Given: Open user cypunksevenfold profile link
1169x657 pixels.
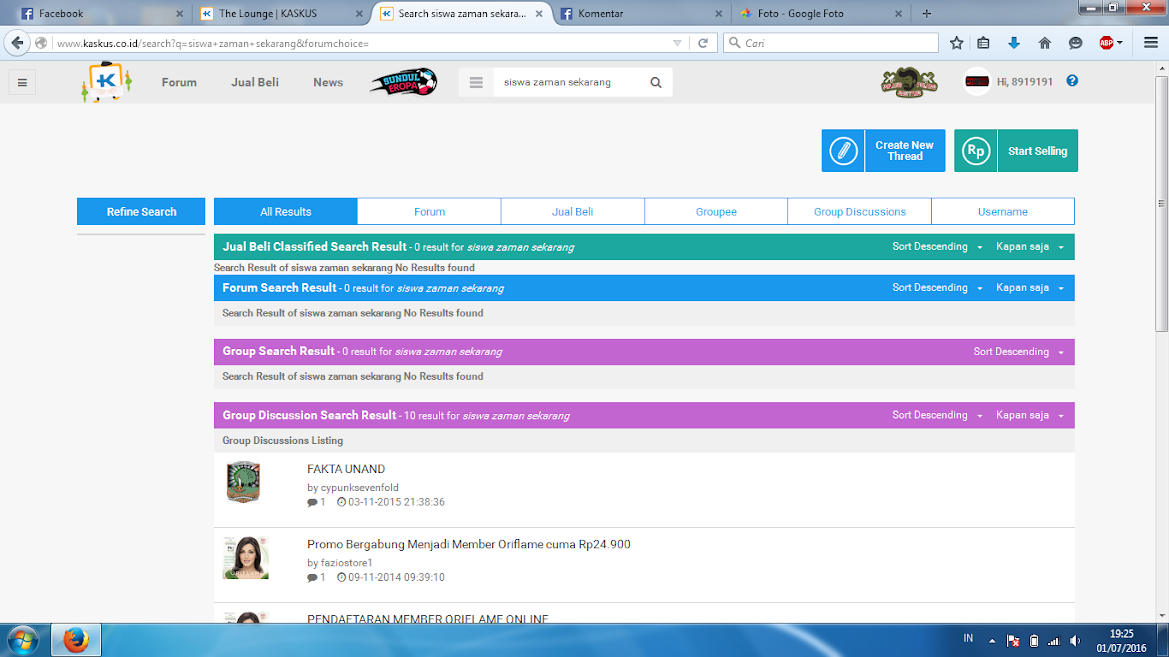Looking at the screenshot, I should point(359,488).
